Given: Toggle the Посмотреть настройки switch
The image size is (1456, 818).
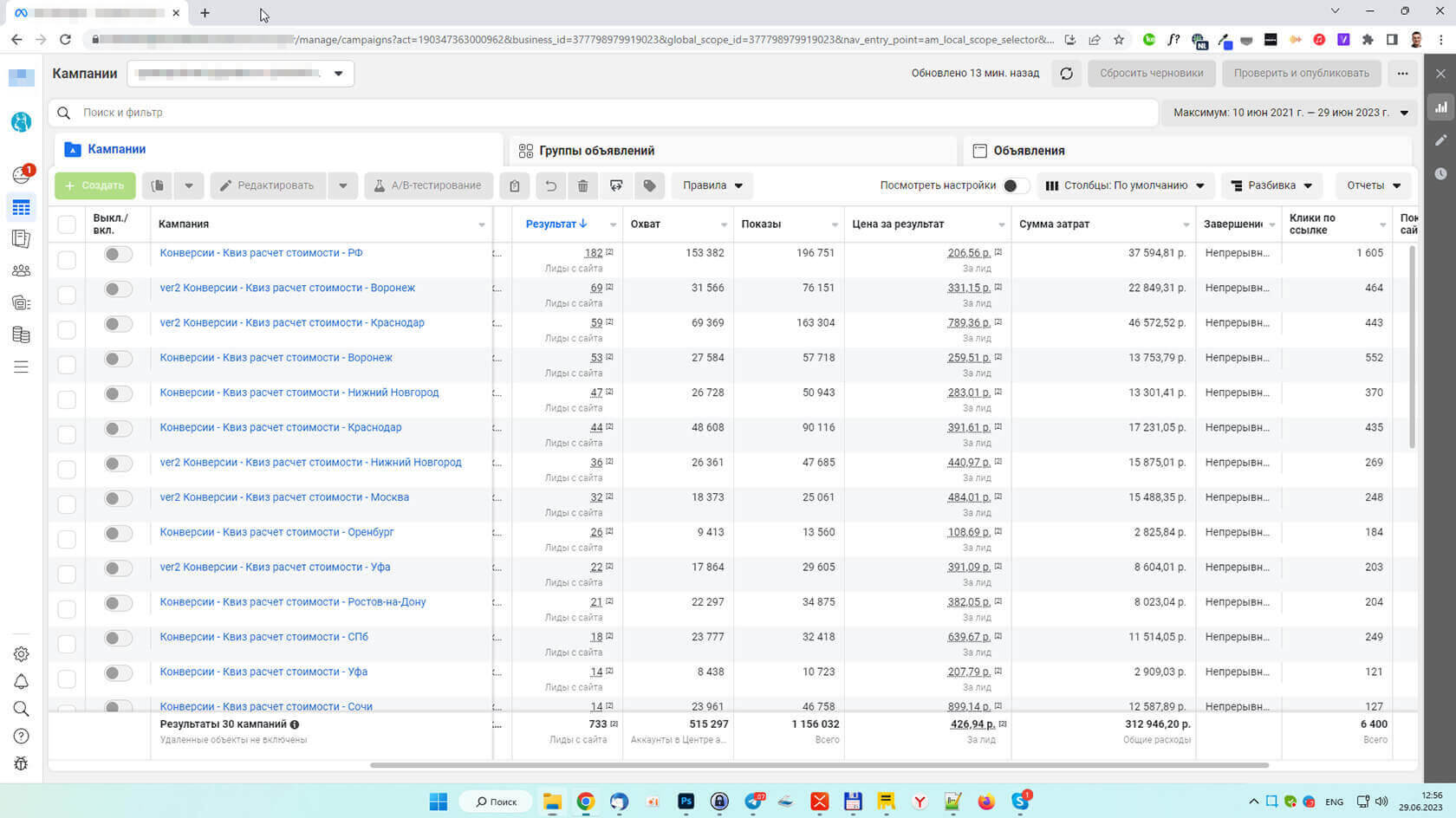Looking at the screenshot, I should pos(1016,185).
